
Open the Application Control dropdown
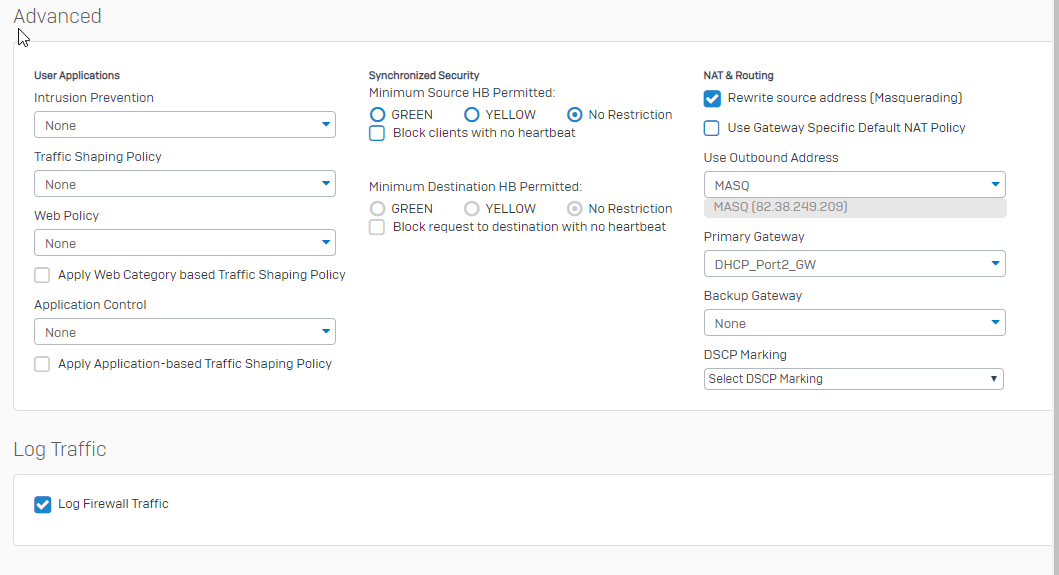[184, 332]
